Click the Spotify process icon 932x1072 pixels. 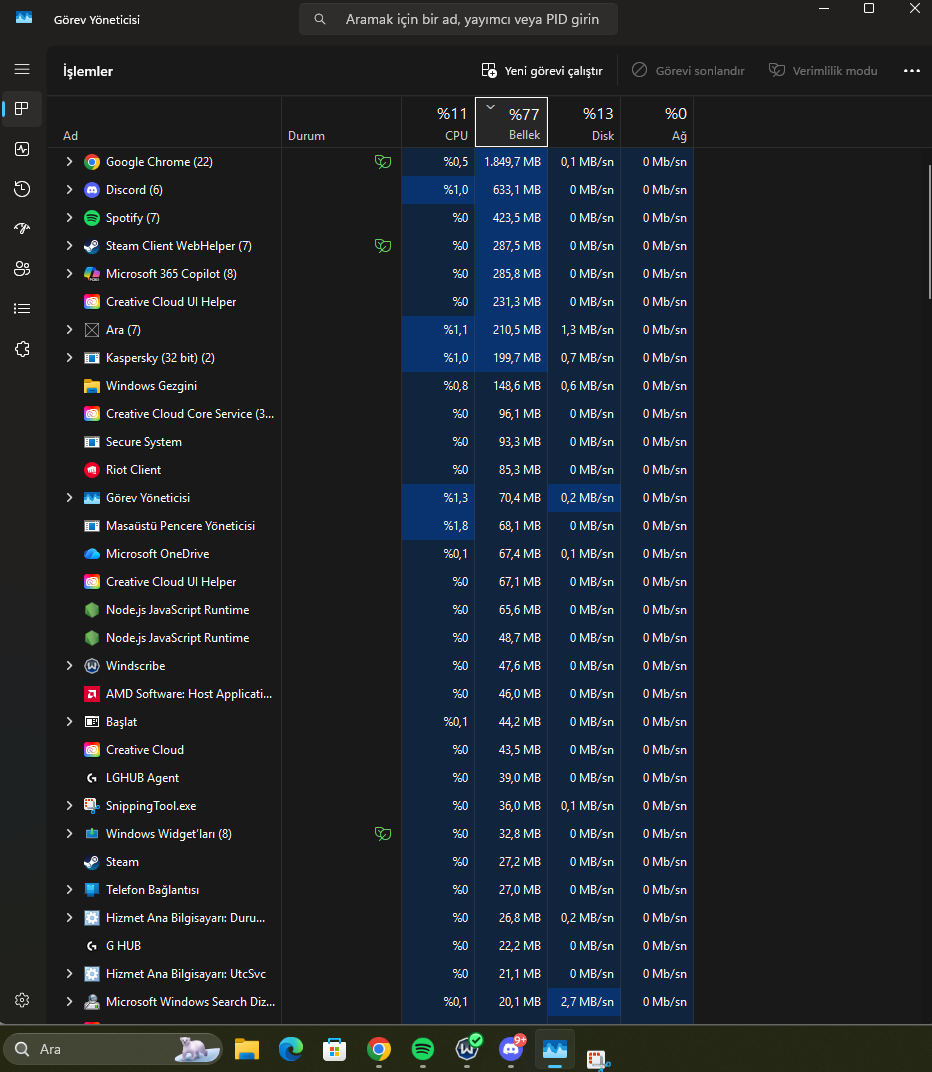point(92,218)
